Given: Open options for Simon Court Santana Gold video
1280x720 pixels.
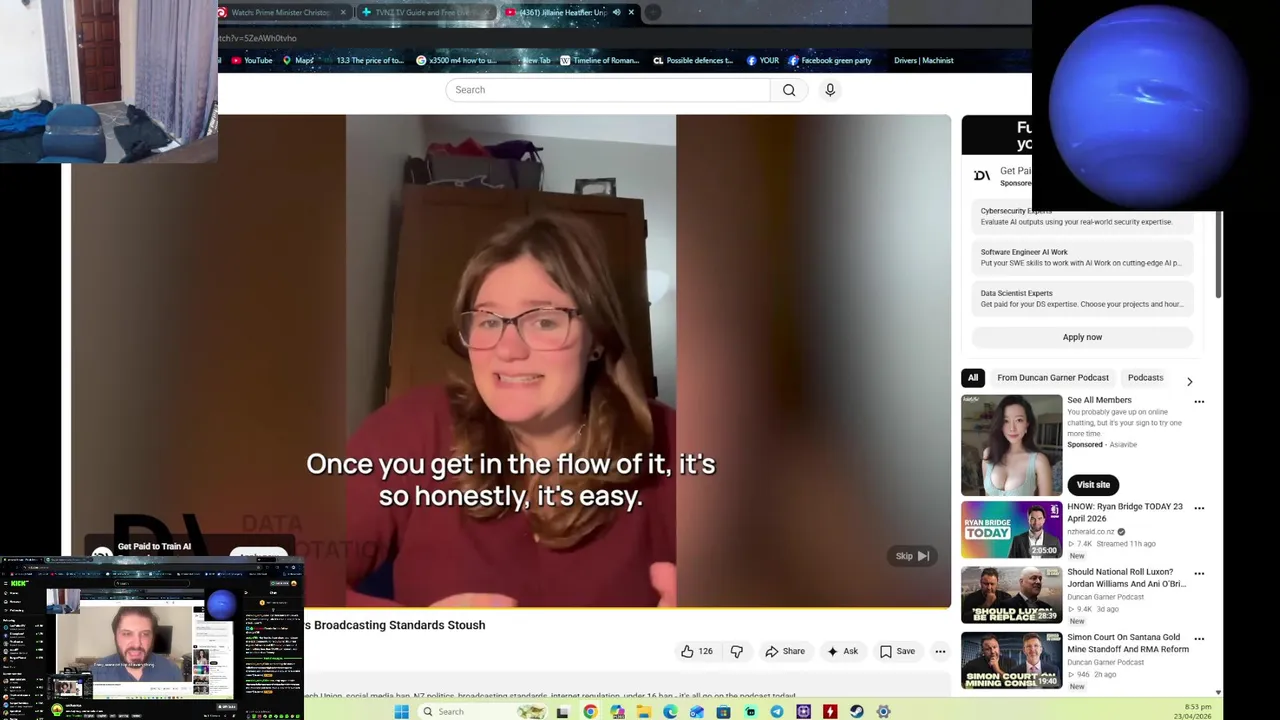Looking at the screenshot, I should pos(1199,639).
